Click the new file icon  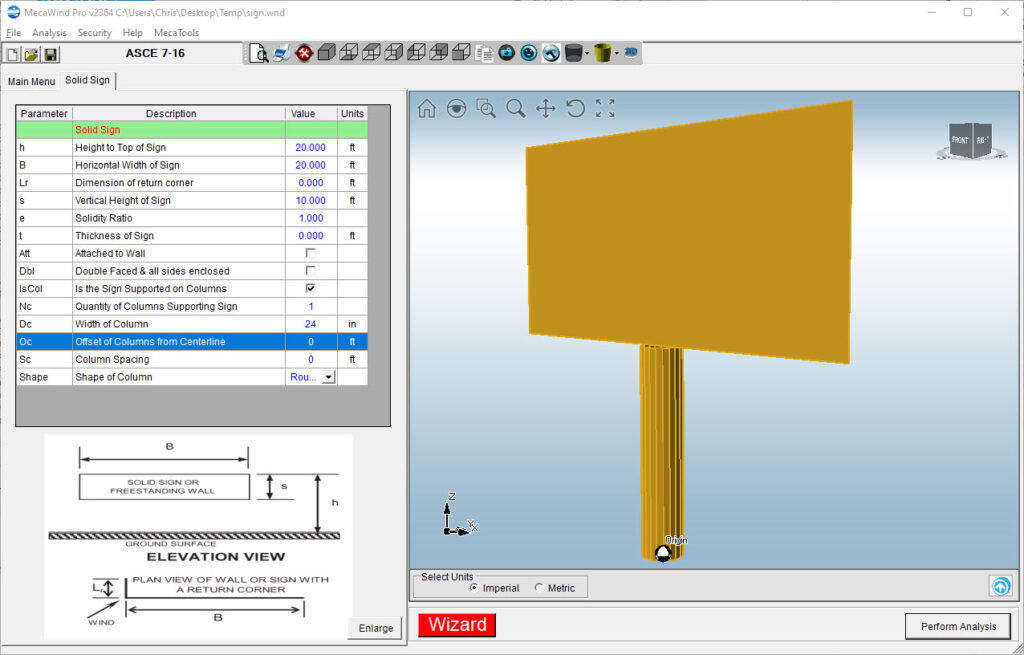click(12, 54)
